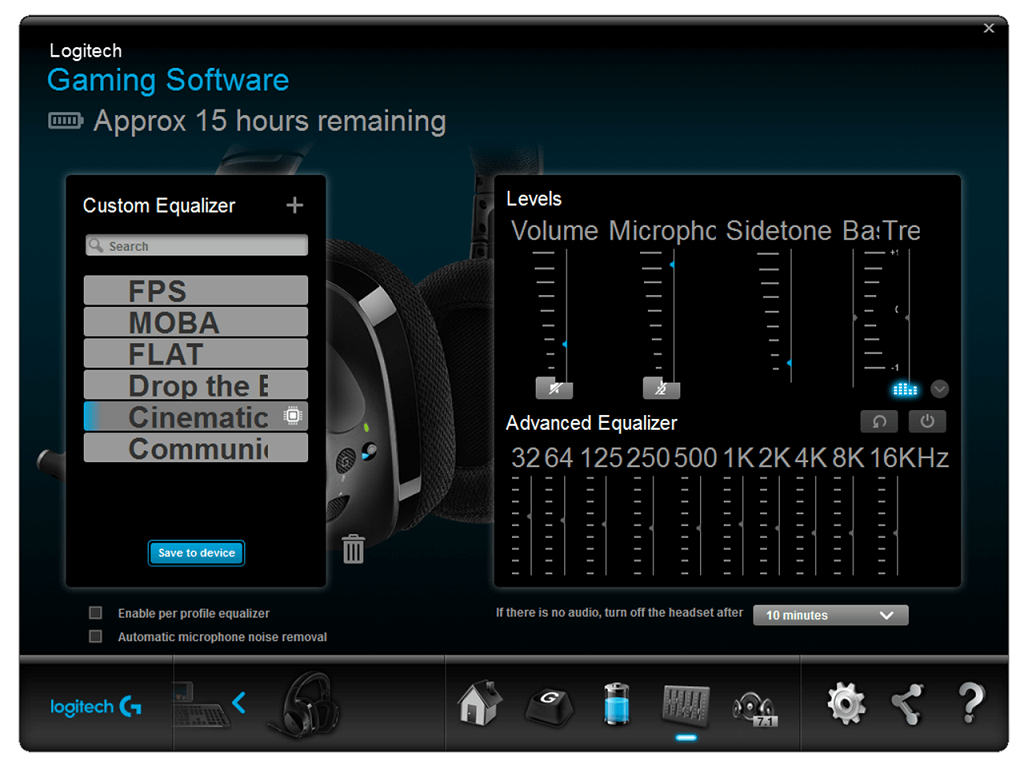Viewport: 1024px width, 773px height.
Task: Enable per profile equalizer checkbox
Action: 95,612
